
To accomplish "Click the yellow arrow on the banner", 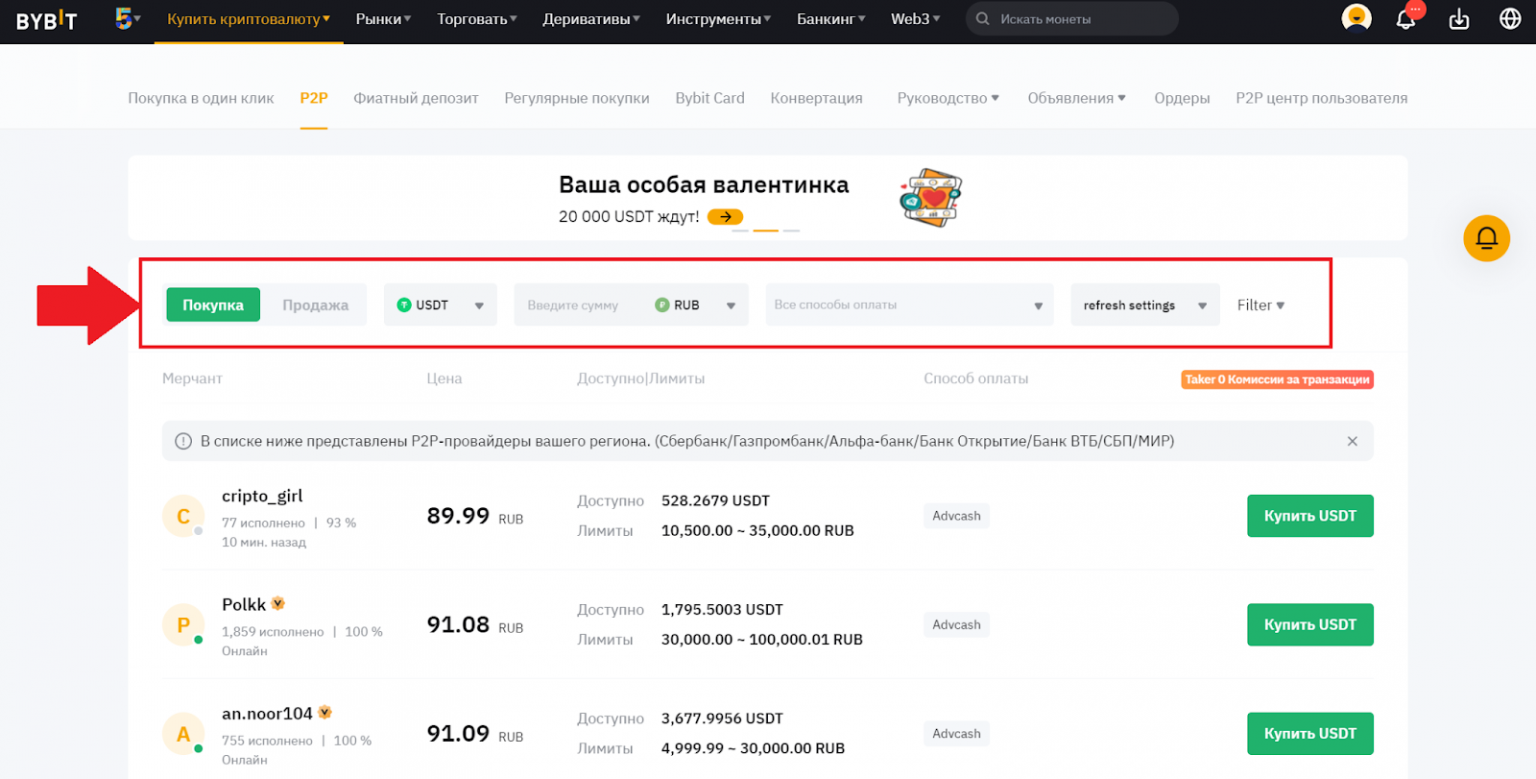I will click(725, 216).
